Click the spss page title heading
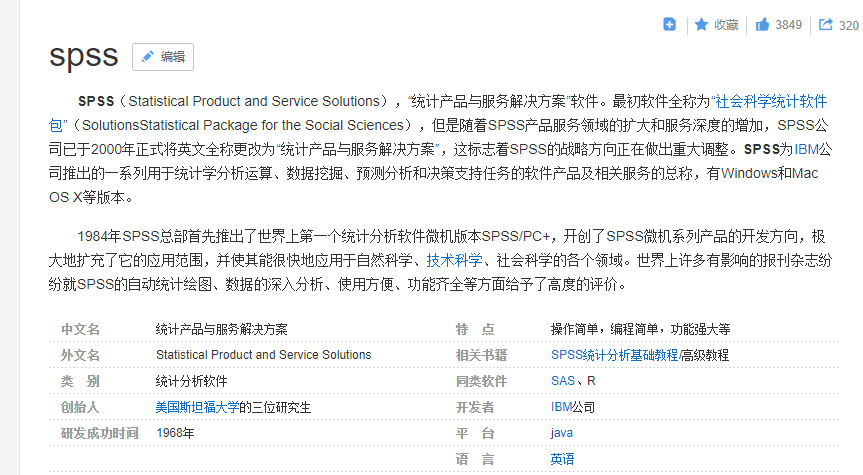The width and height of the screenshot is (863, 475). click(84, 56)
